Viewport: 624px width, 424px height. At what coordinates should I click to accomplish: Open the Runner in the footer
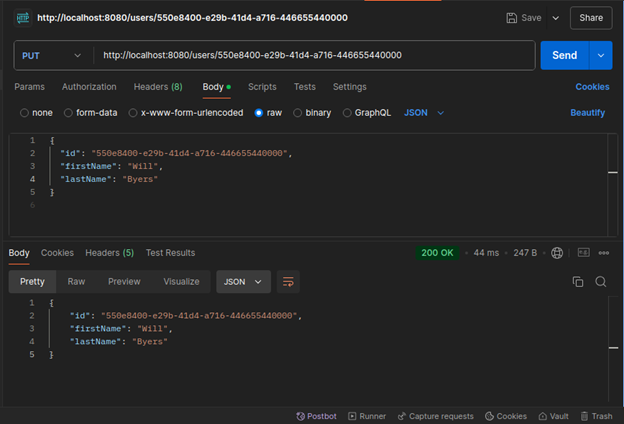pyautogui.click(x=367, y=416)
